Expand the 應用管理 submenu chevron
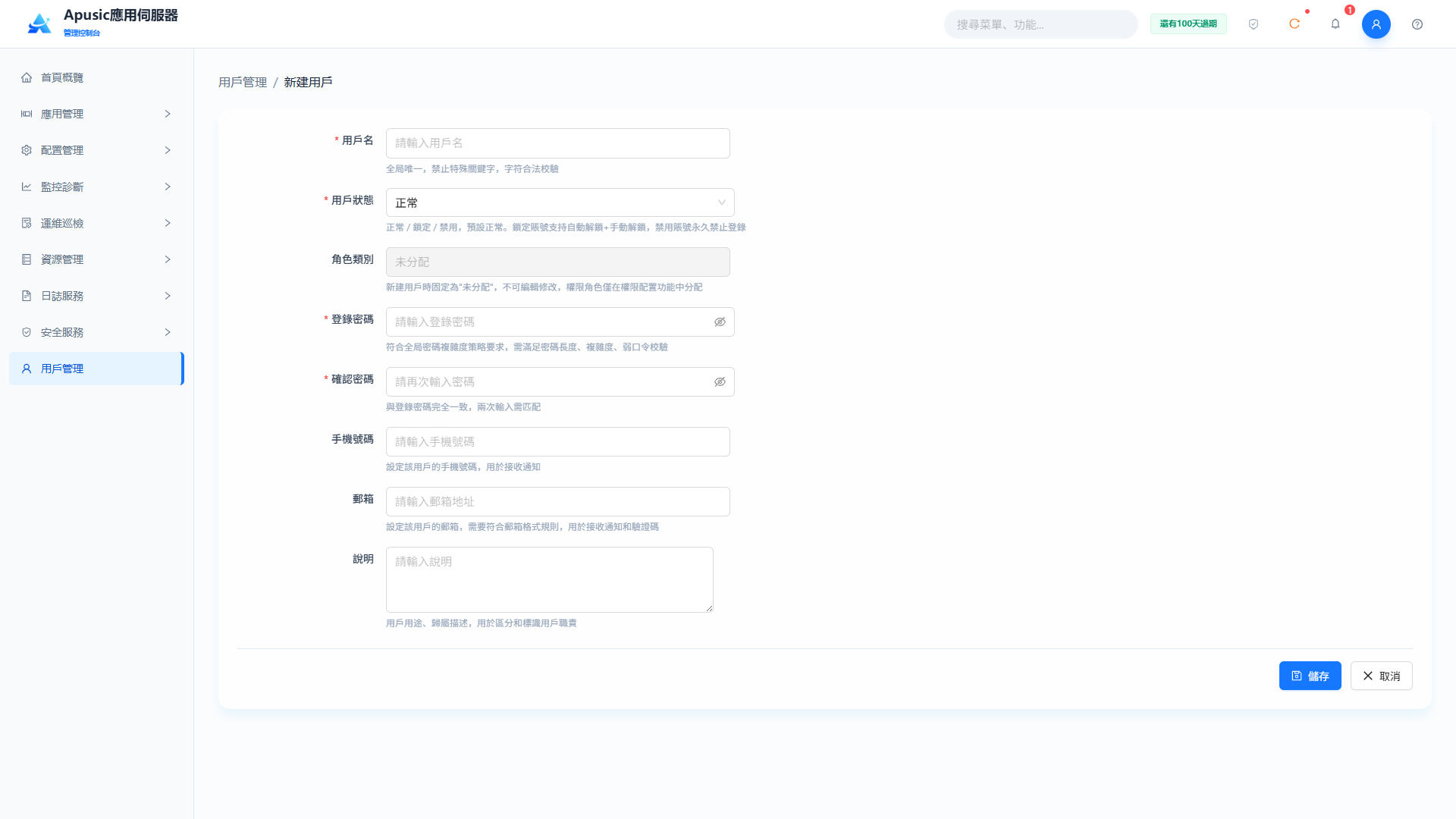 pyautogui.click(x=168, y=114)
